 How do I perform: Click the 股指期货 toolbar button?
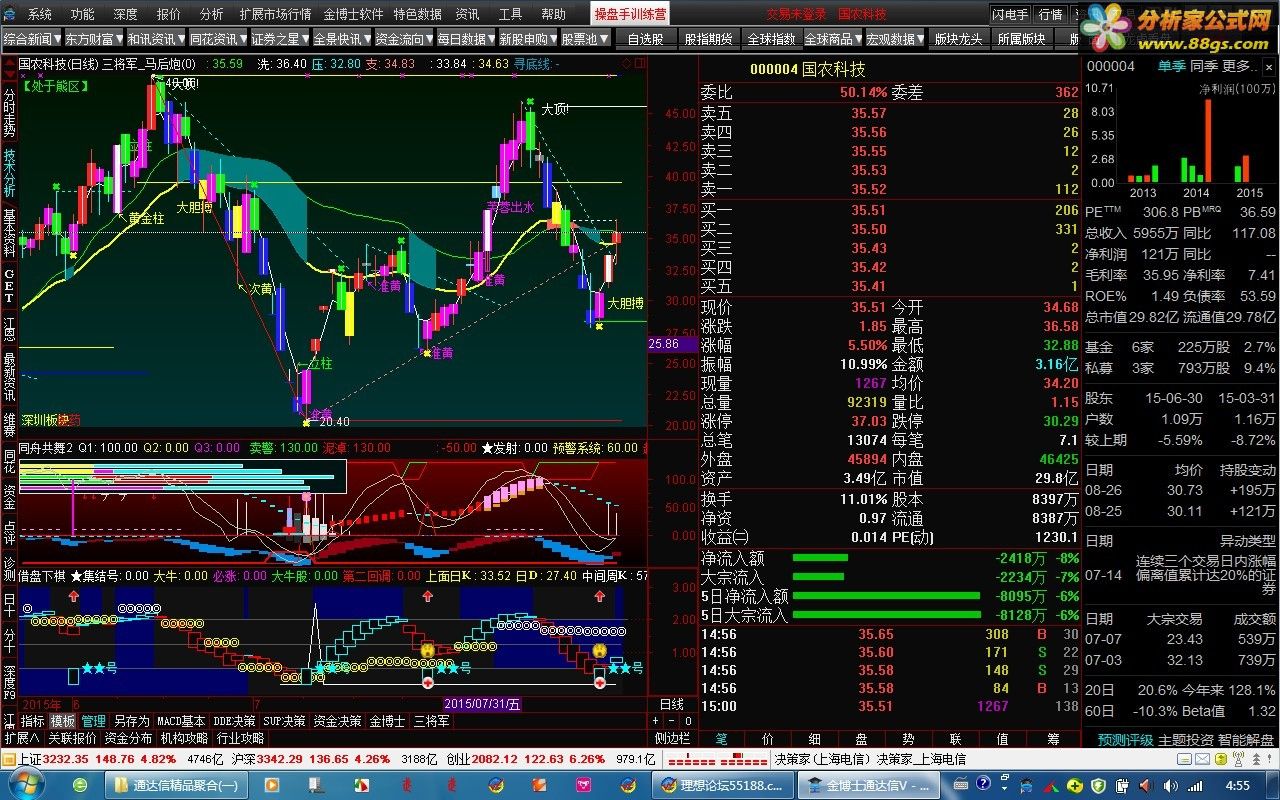708,39
